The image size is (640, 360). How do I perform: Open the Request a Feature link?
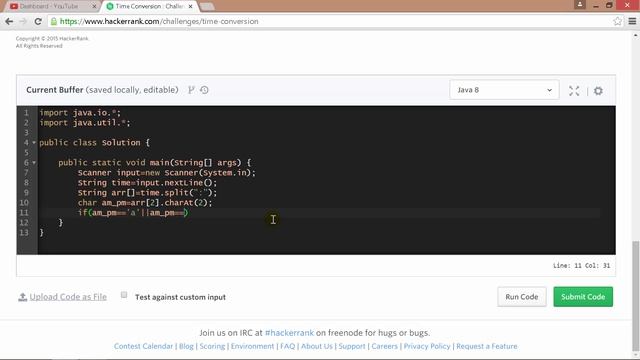tap(487, 346)
